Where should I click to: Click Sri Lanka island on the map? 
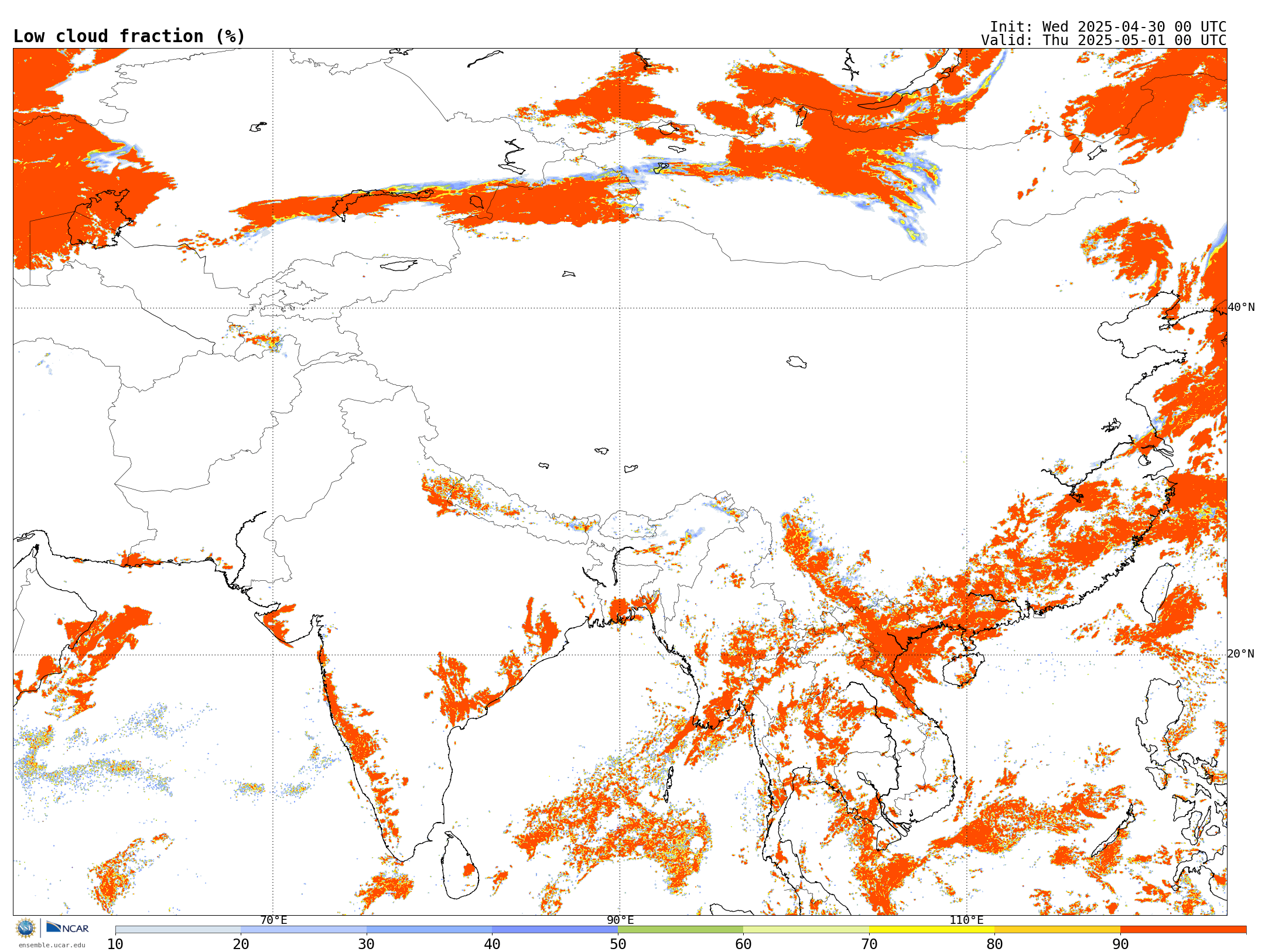(460, 867)
